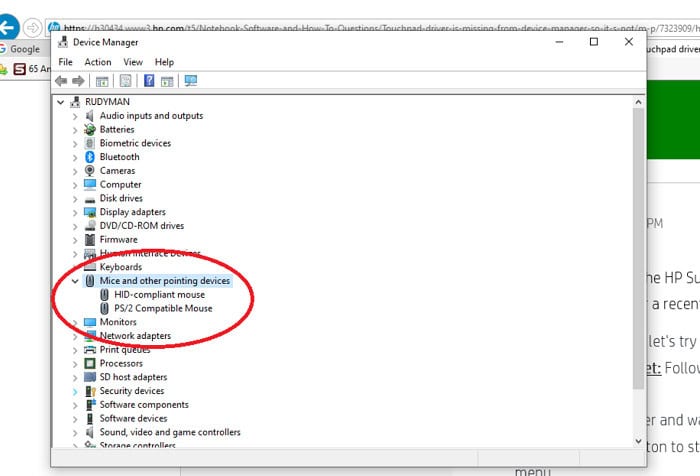This screenshot has height=476, width=700.
Task: Click the Cameras webcam icon
Action: 90,171
